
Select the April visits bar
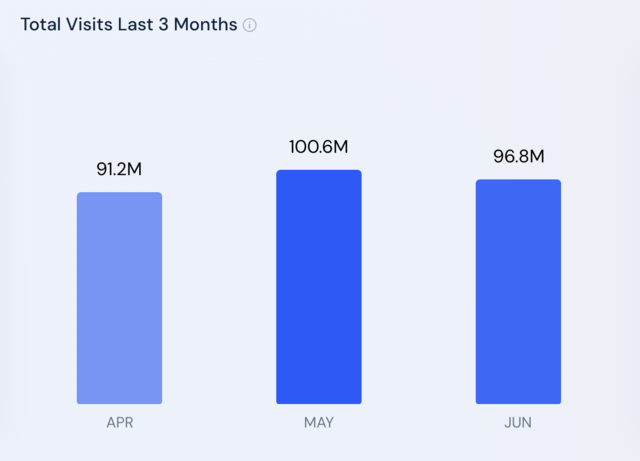[x=119, y=298]
